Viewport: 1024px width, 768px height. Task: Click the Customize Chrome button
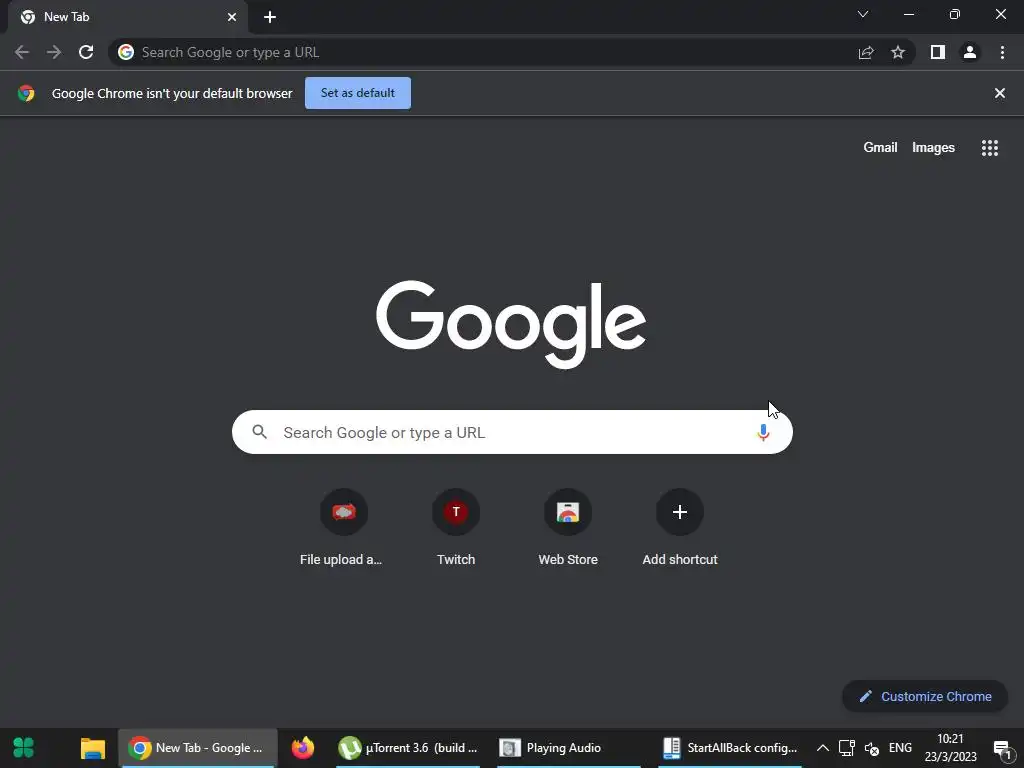pyautogui.click(x=925, y=696)
